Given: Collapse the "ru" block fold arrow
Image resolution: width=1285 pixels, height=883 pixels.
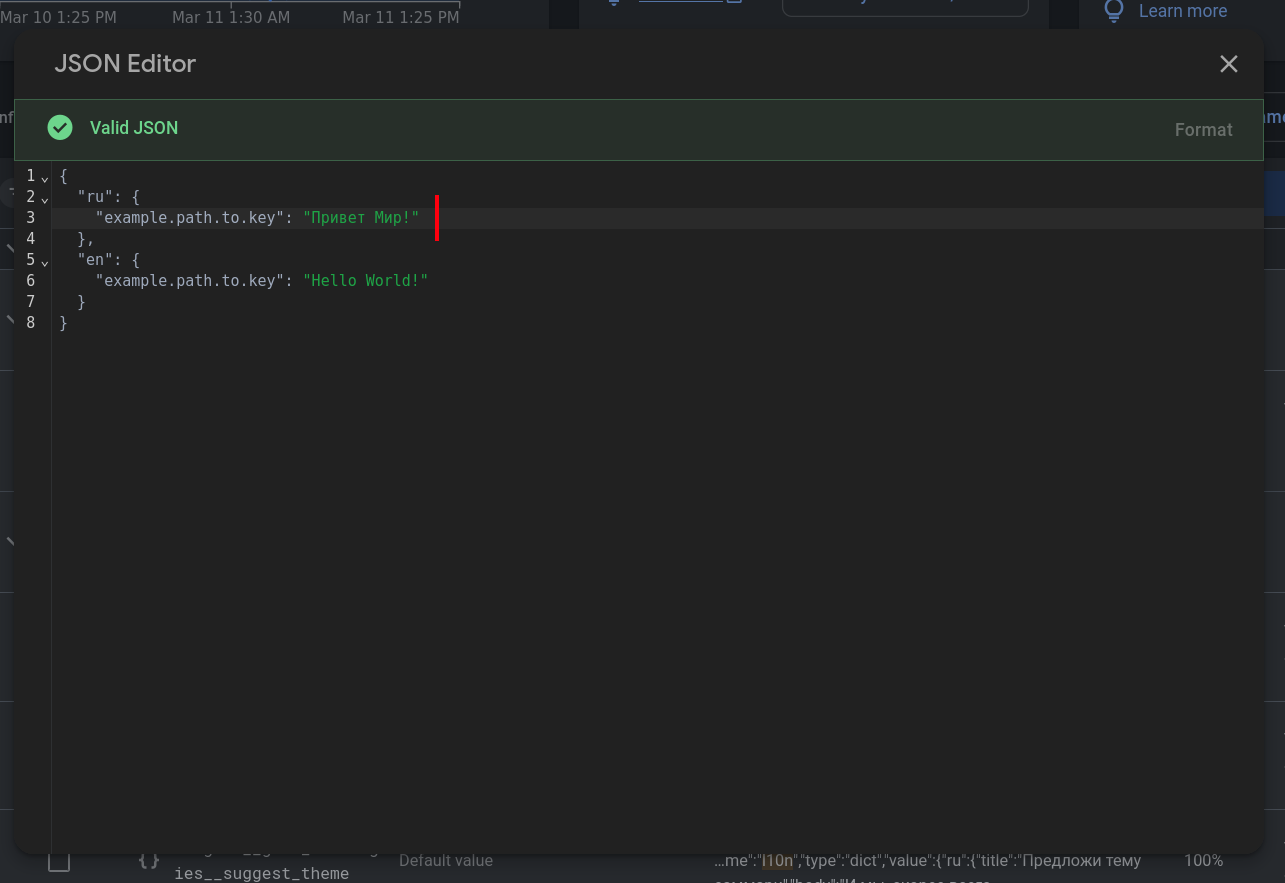Looking at the screenshot, I should [x=45, y=198].
